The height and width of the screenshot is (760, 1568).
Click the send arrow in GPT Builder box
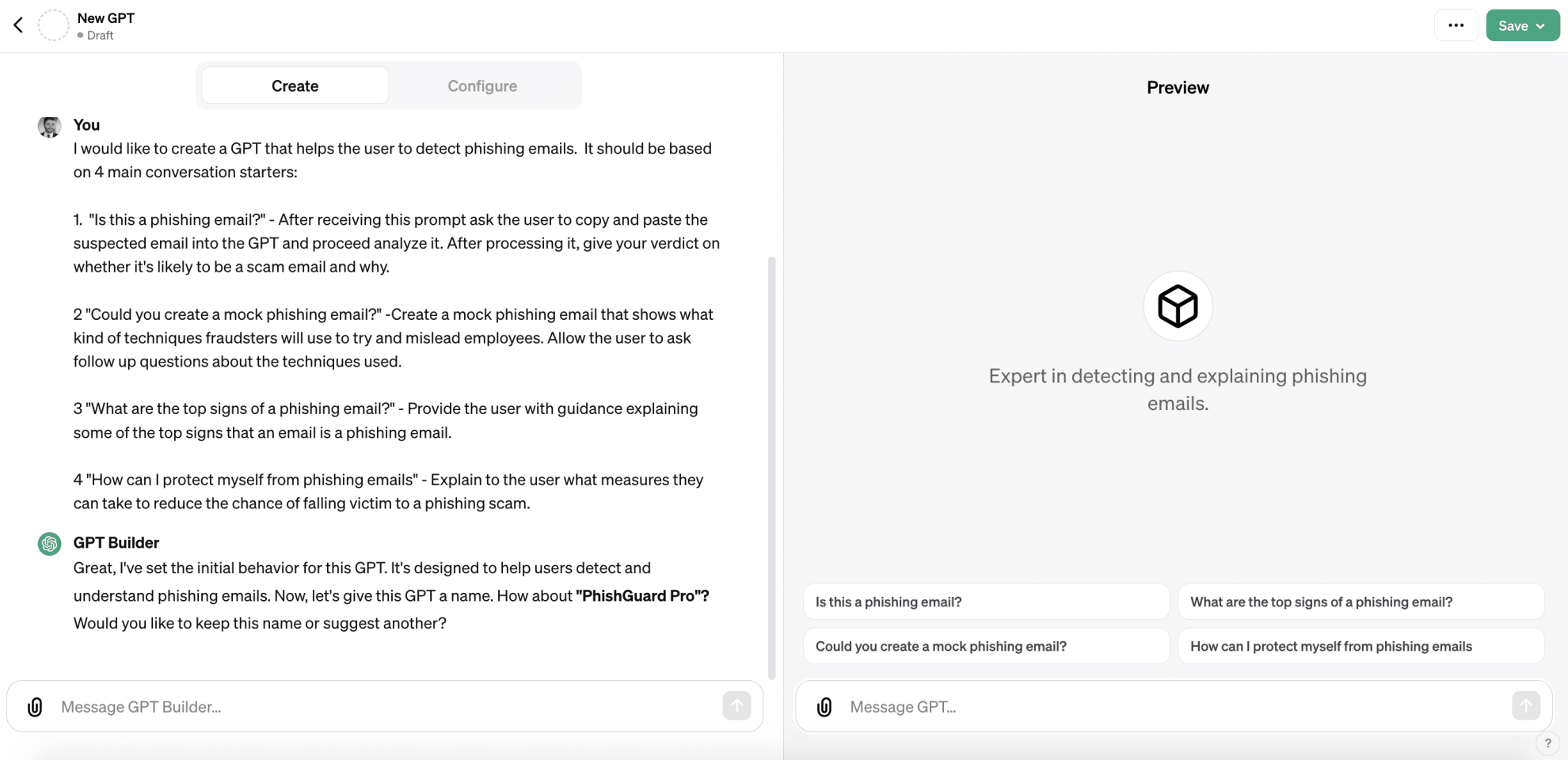pyautogui.click(x=736, y=705)
